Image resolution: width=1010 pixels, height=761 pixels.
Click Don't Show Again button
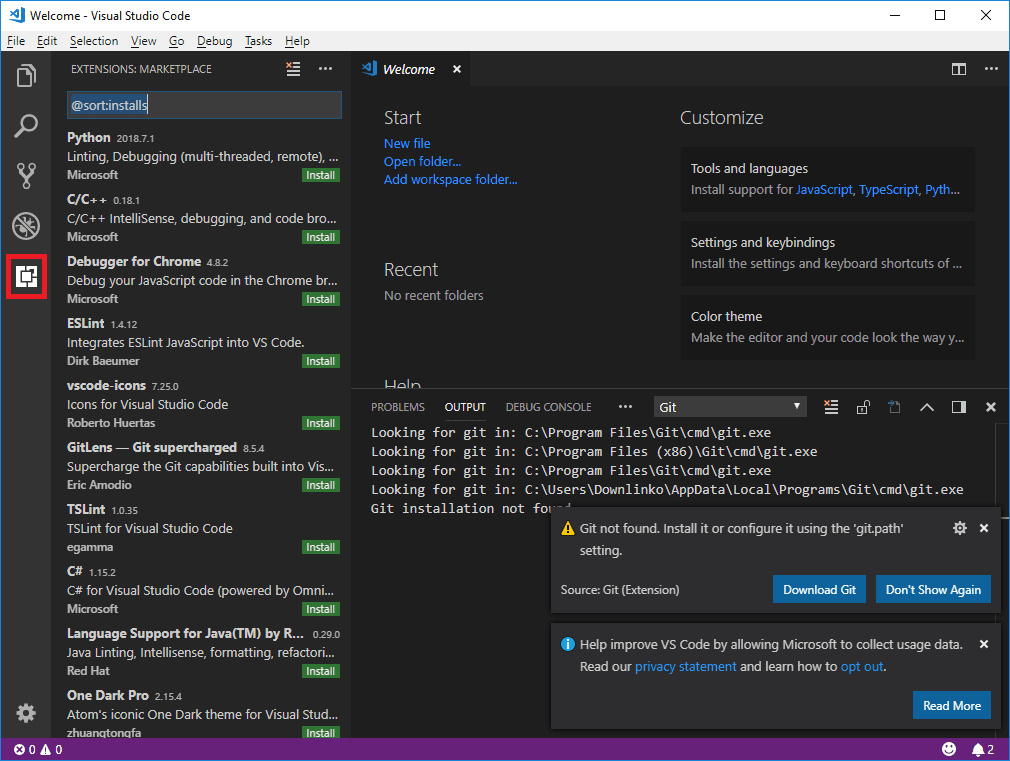(x=933, y=590)
